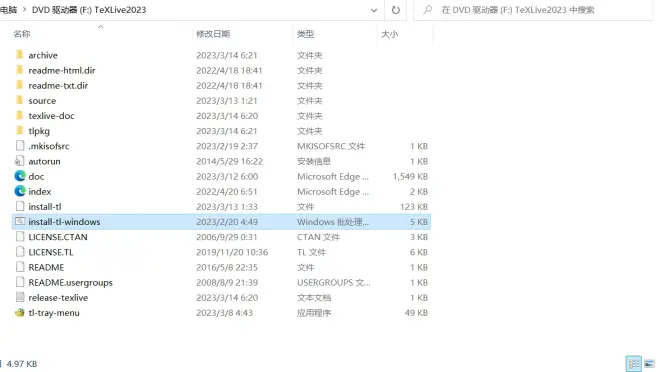
Task: Click the autorun setup info icon
Action: point(19,161)
